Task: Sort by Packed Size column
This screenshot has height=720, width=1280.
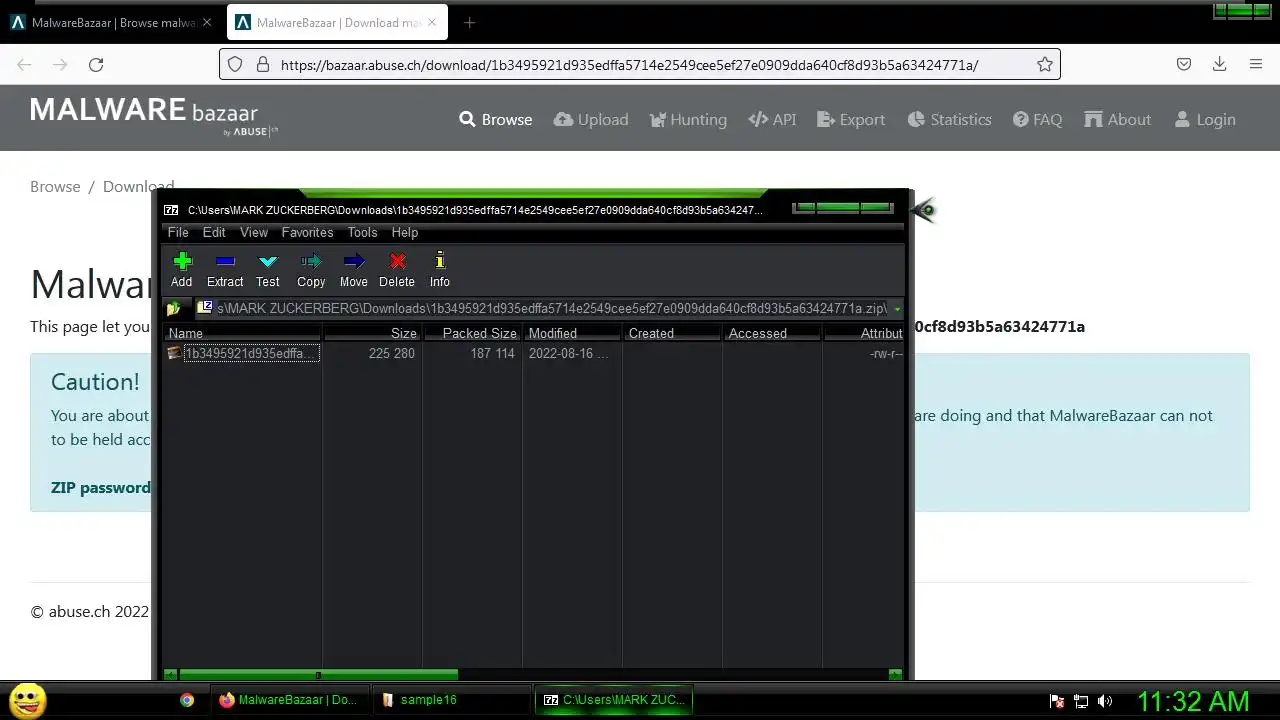Action: [472, 333]
